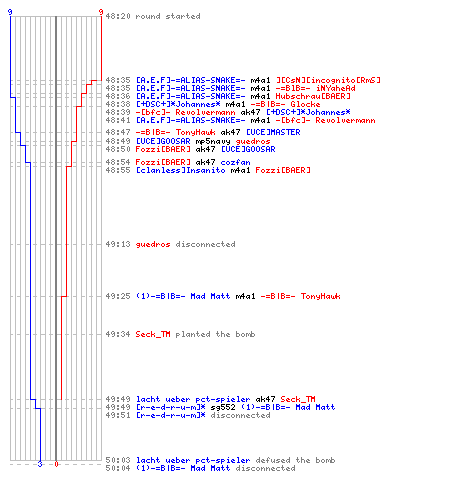Select -[bfc]- Revolvermann at 48:39
Viewport: 450px width, 500px height.
[x=185, y=112]
